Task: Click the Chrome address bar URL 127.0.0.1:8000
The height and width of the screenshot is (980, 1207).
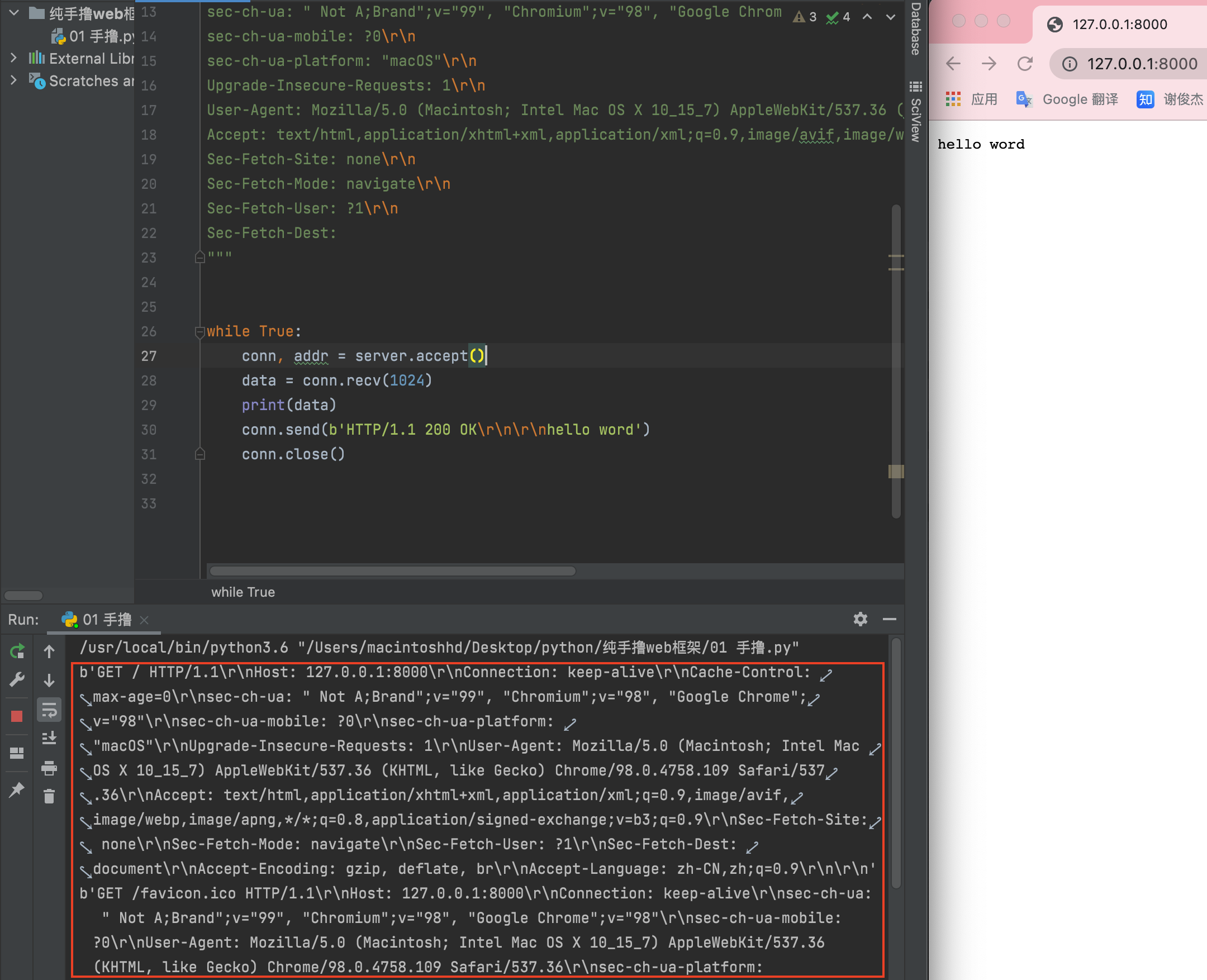Action: [x=1142, y=64]
